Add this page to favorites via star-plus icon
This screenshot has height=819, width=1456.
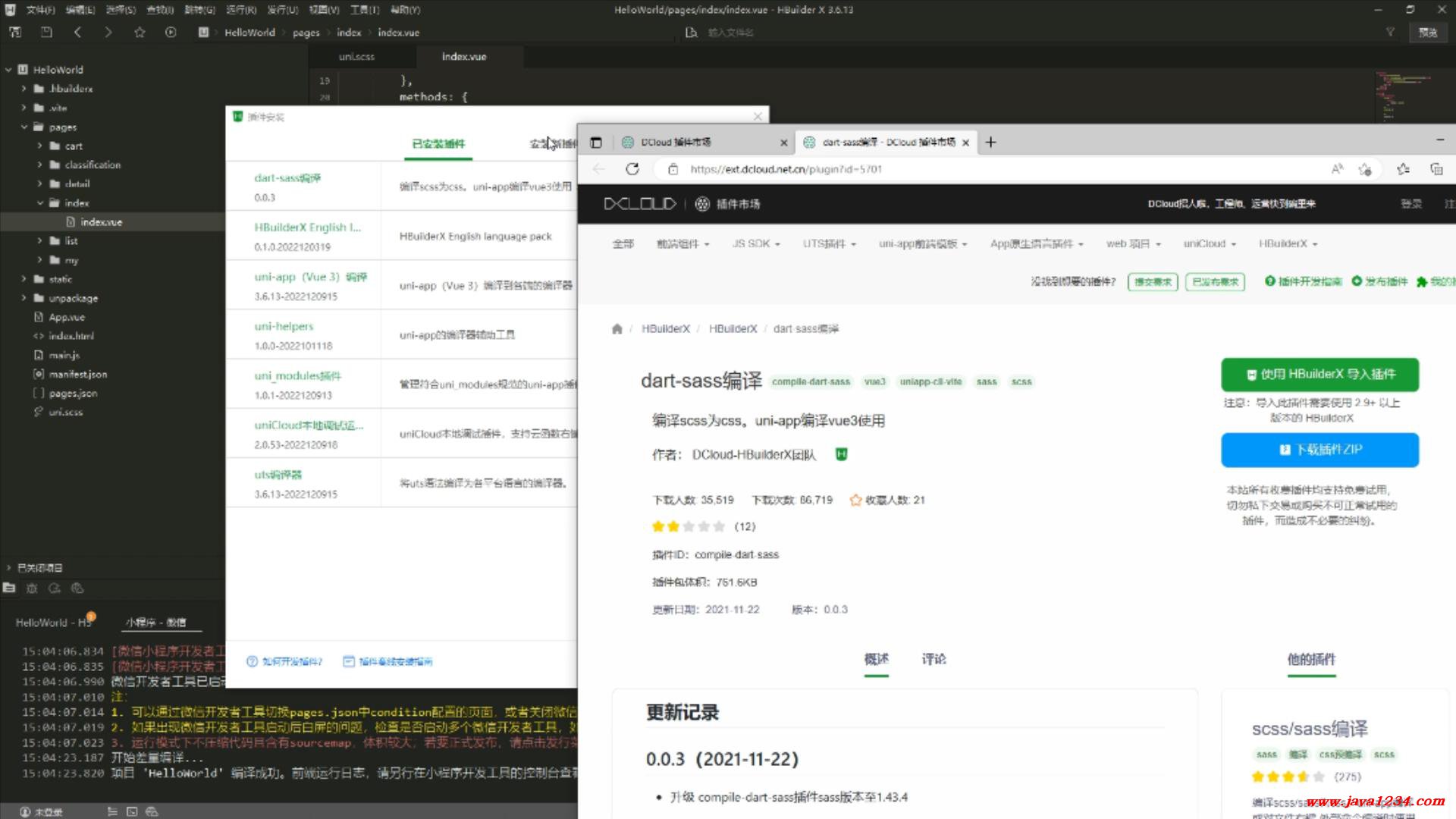point(1365,169)
